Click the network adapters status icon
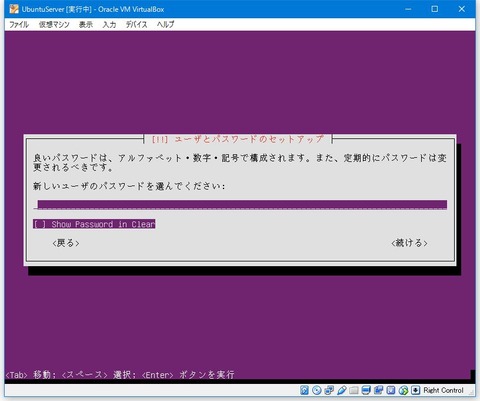 coord(329,390)
